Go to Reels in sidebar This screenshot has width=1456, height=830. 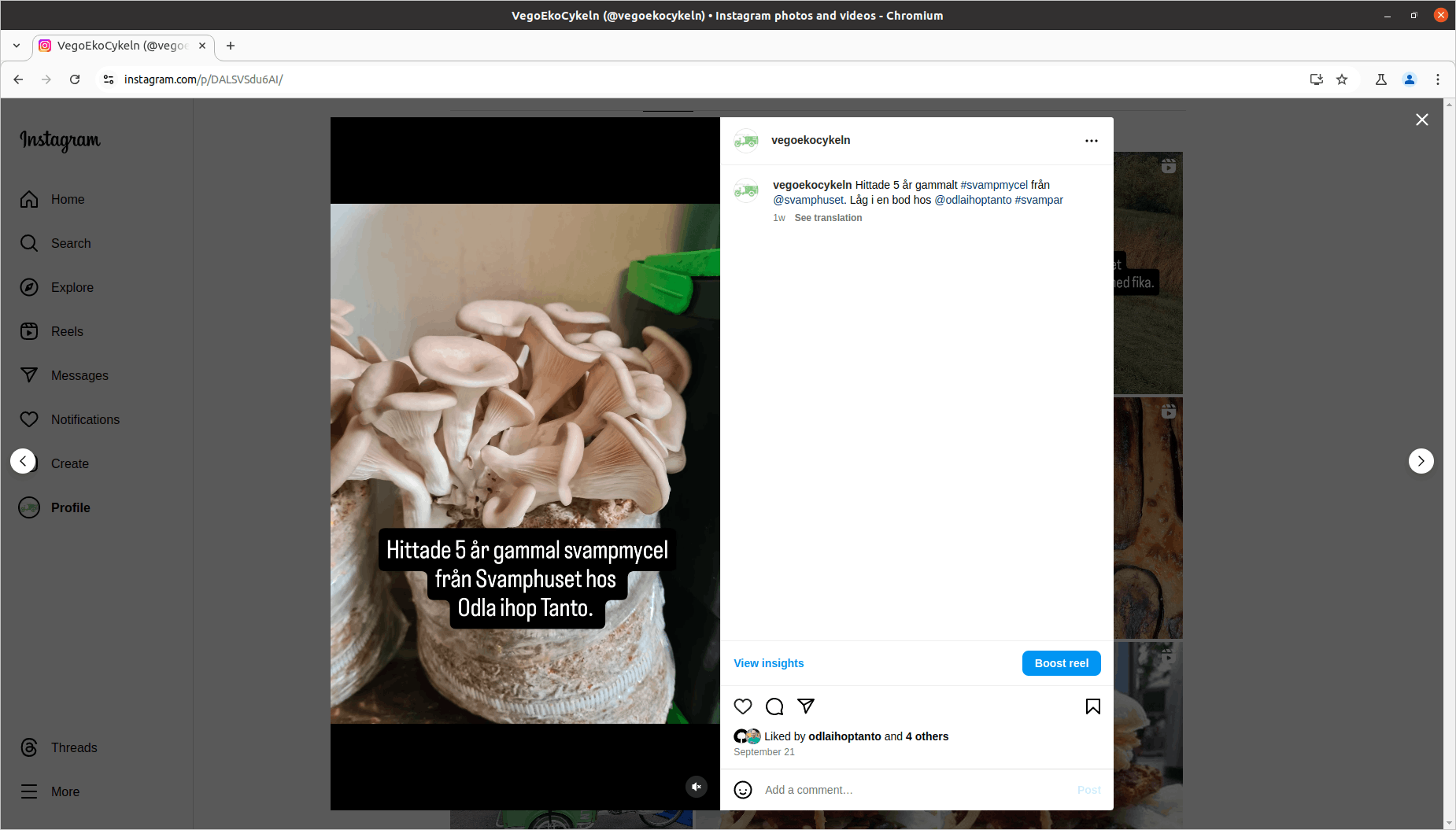click(51, 332)
